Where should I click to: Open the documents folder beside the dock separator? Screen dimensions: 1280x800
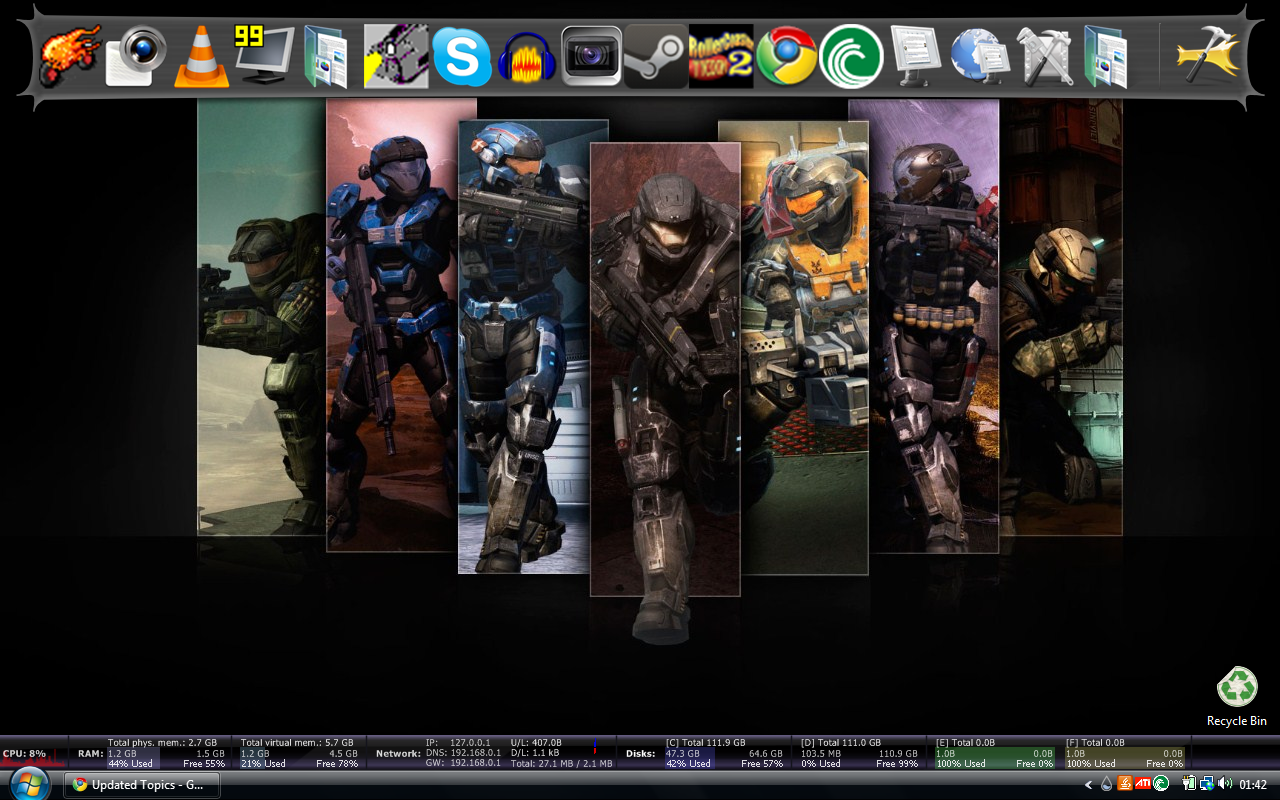coord(1106,56)
